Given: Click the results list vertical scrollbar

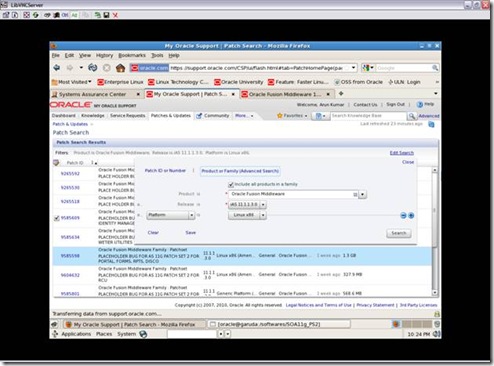Looking at the screenshot, I should 435,232.
